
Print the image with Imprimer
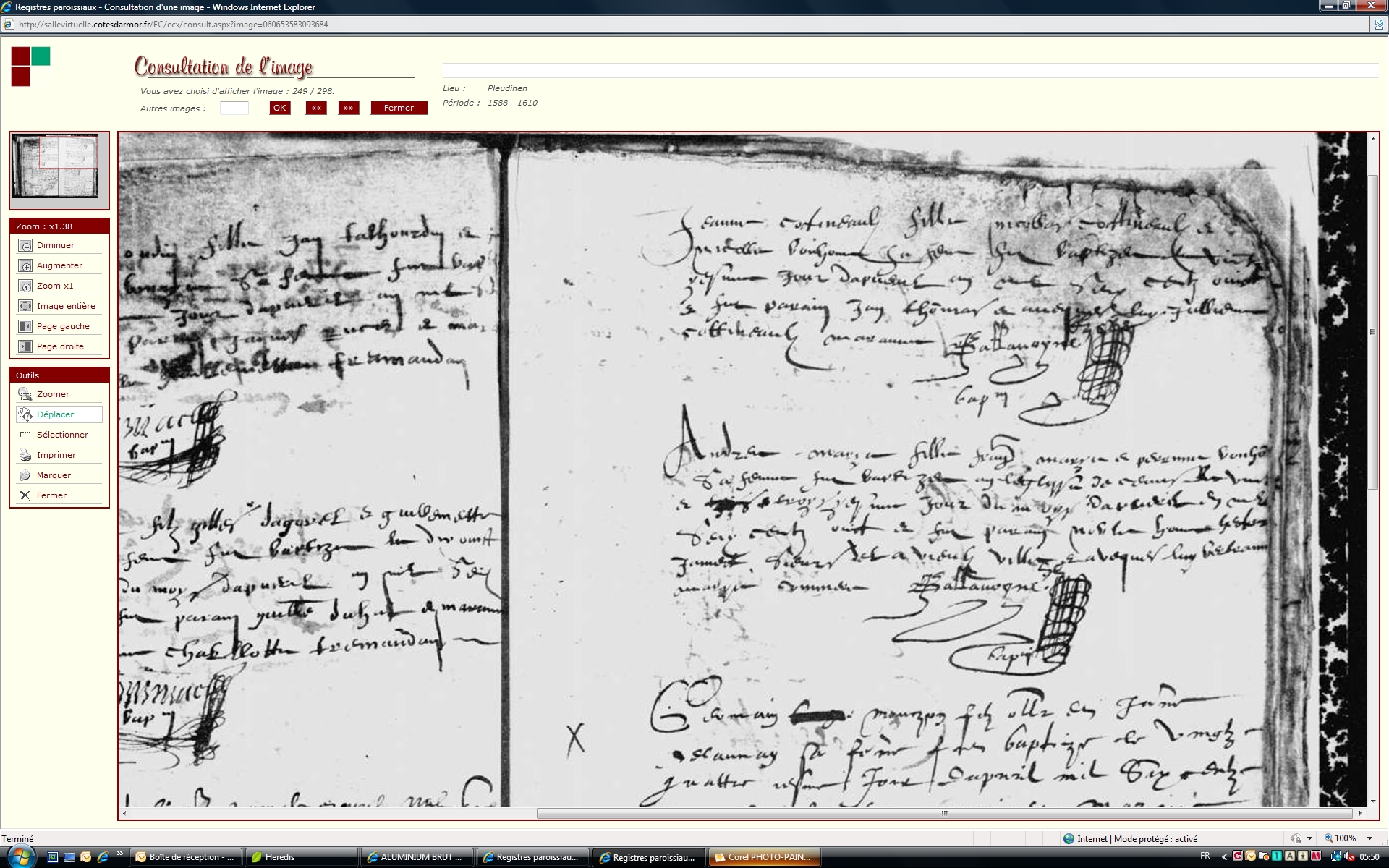[x=25, y=456]
